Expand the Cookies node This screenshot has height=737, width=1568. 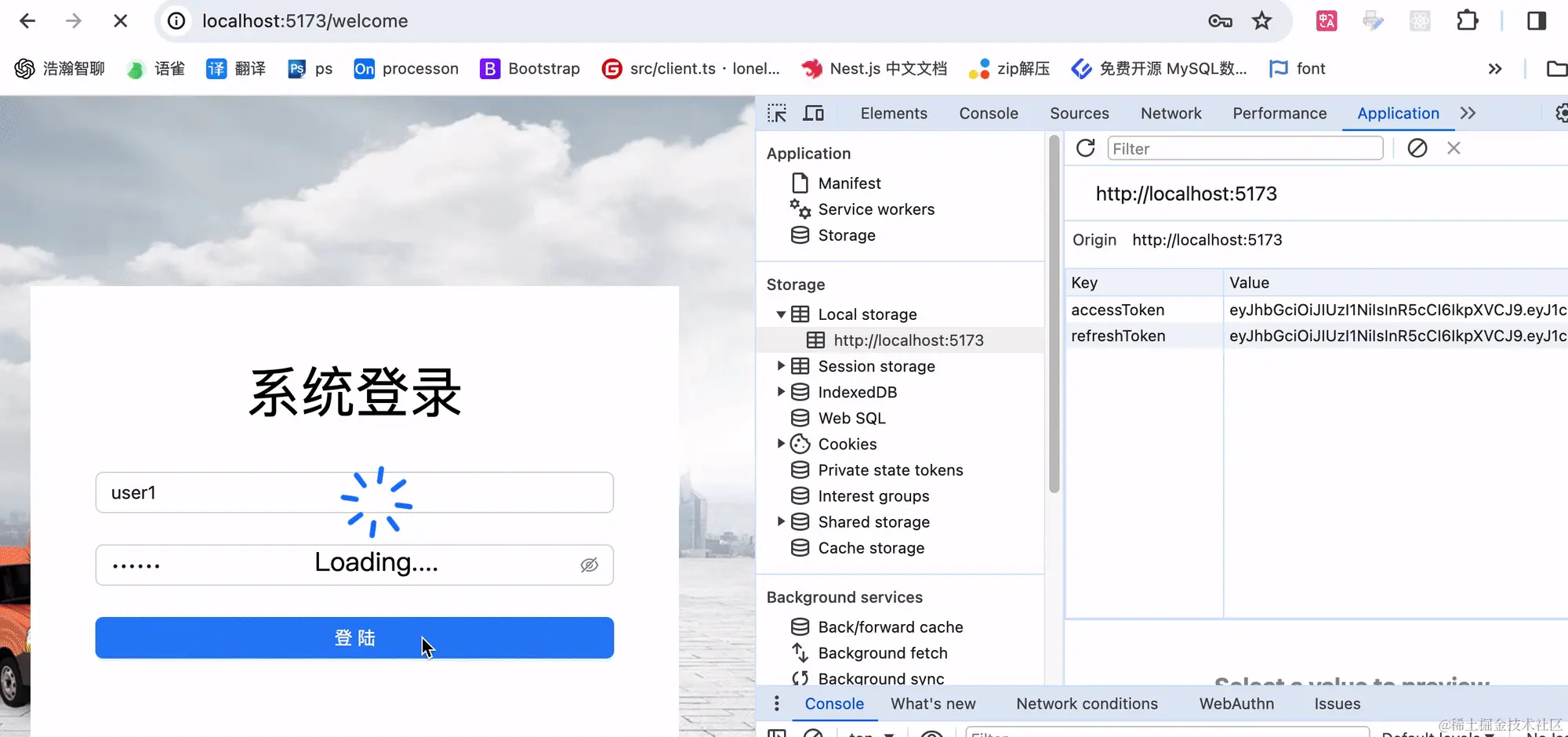click(x=781, y=444)
